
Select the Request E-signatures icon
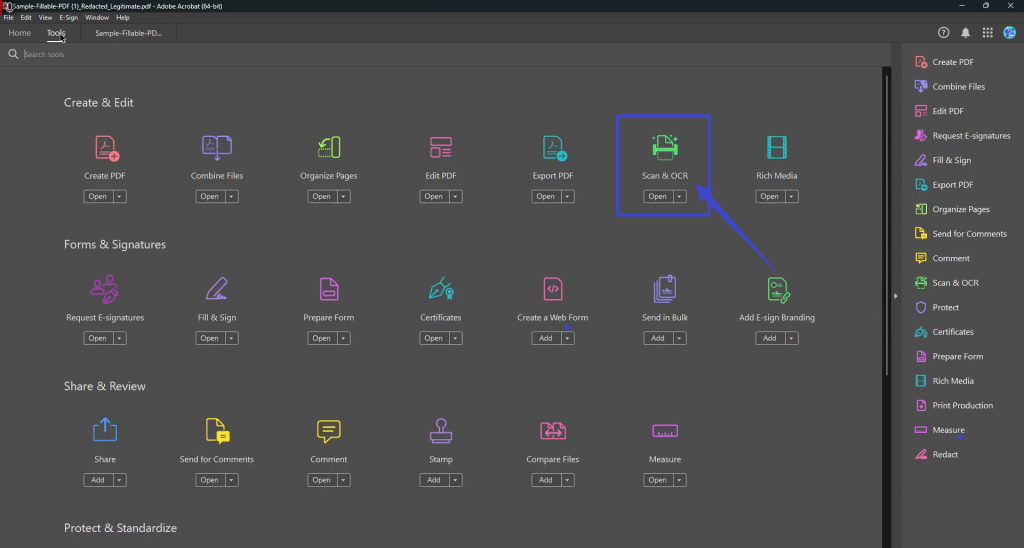(104, 289)
